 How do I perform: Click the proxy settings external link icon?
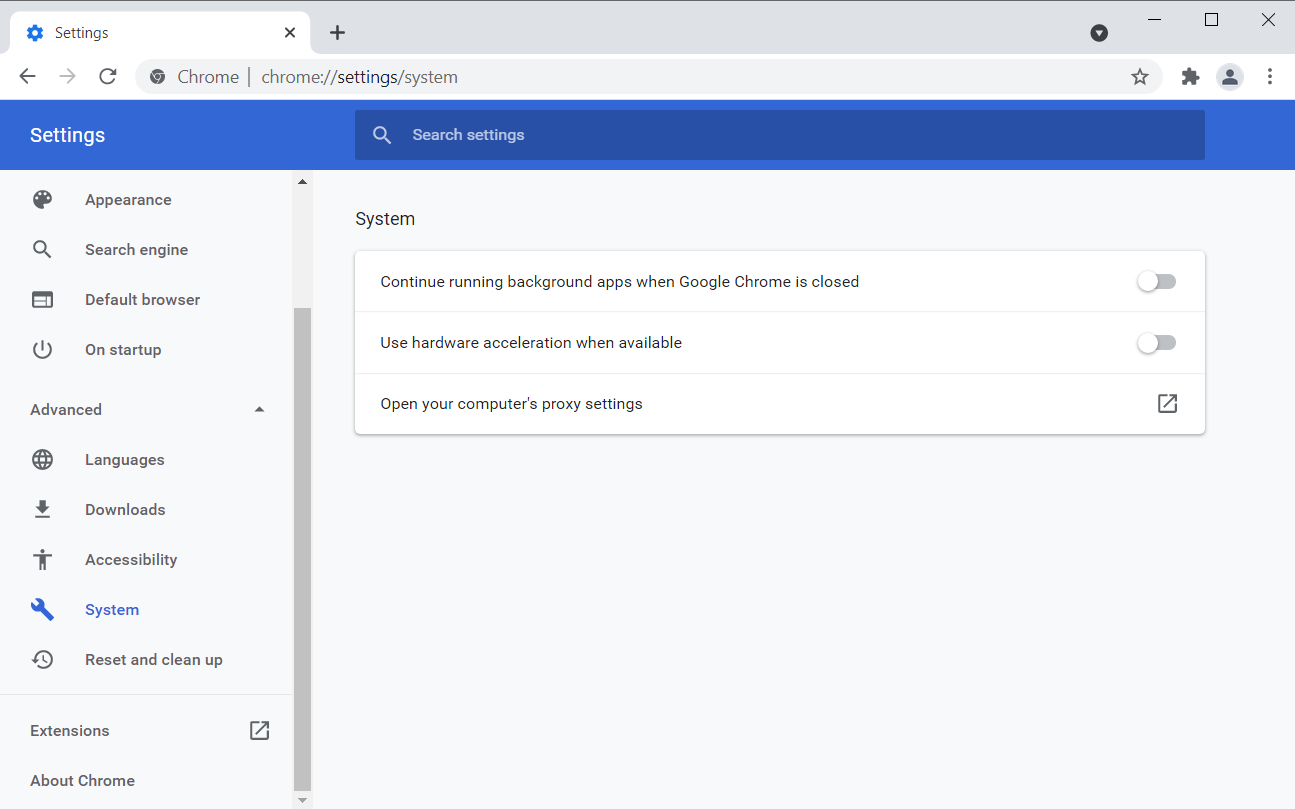pos(1167,404)
